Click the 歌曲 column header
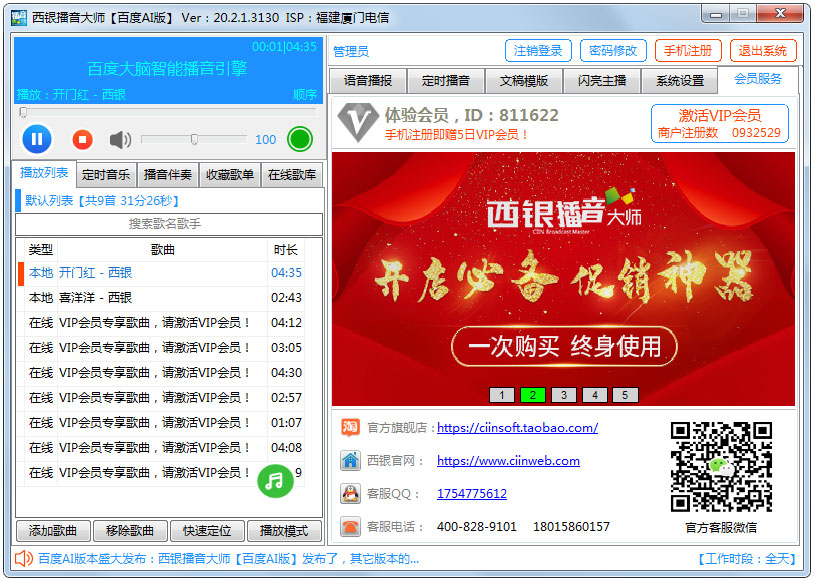 click(162, 250)
